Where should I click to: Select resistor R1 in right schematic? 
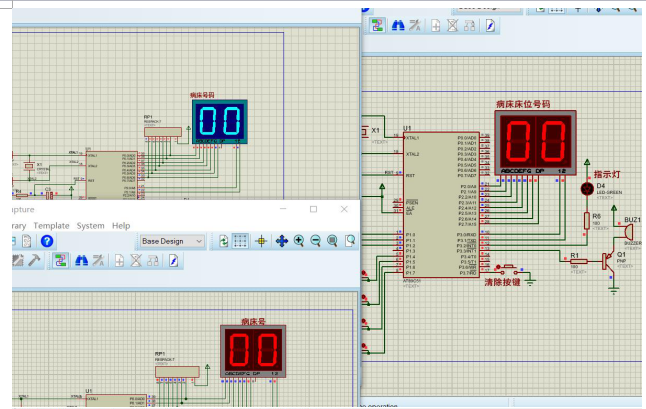[x=578, y=261]
